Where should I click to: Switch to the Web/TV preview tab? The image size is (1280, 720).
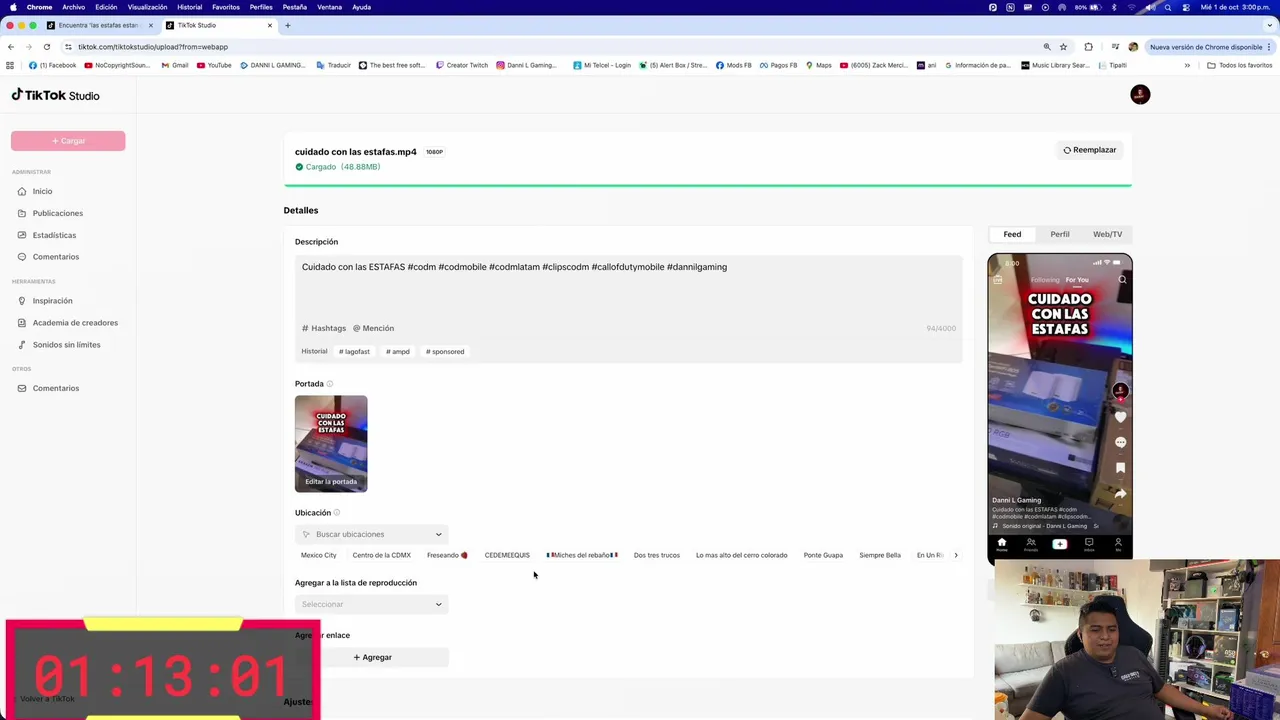(1107, 234)
